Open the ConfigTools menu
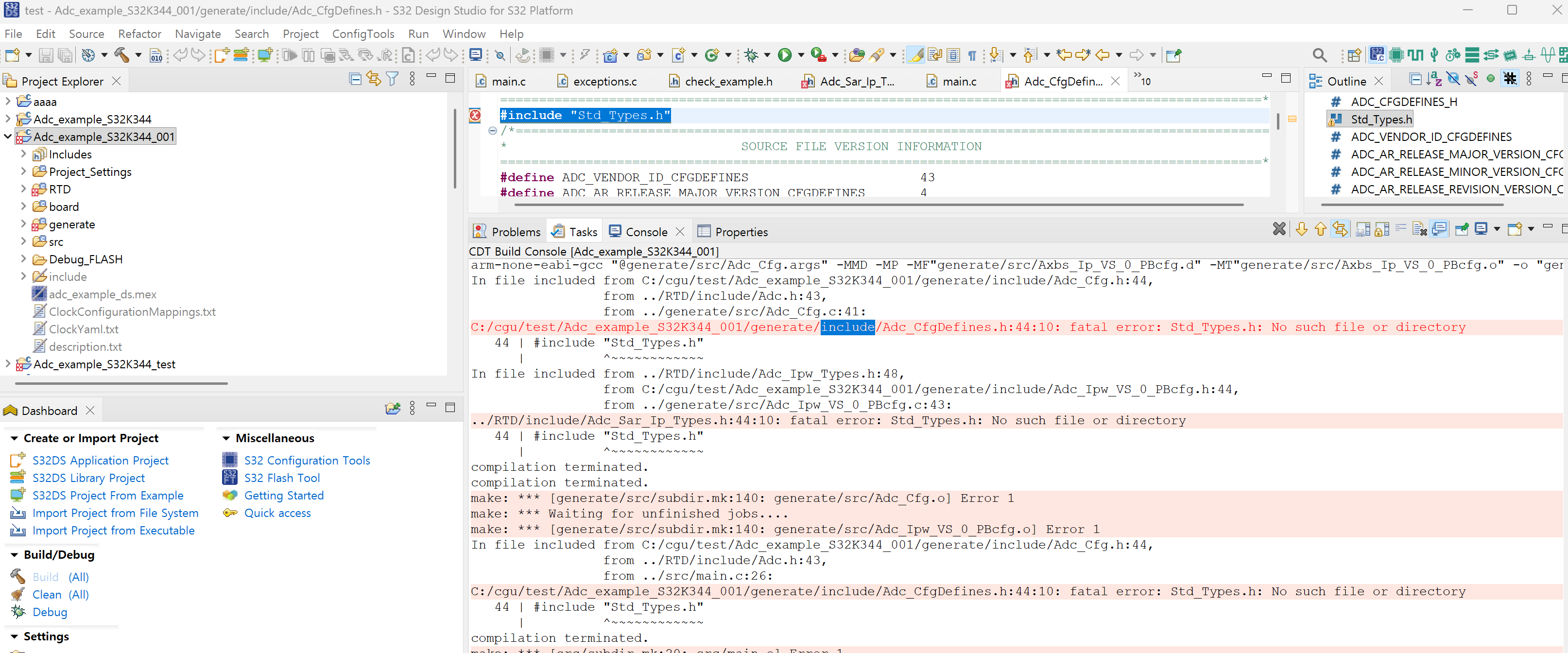The width and height of the screenshot is (1568, 653). 363,34
